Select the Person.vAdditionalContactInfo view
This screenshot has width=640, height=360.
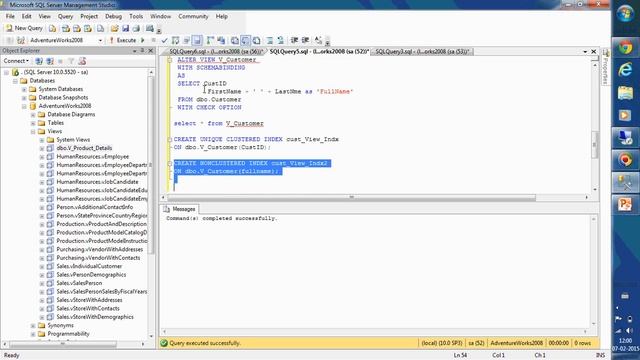[x=94, y=207]
